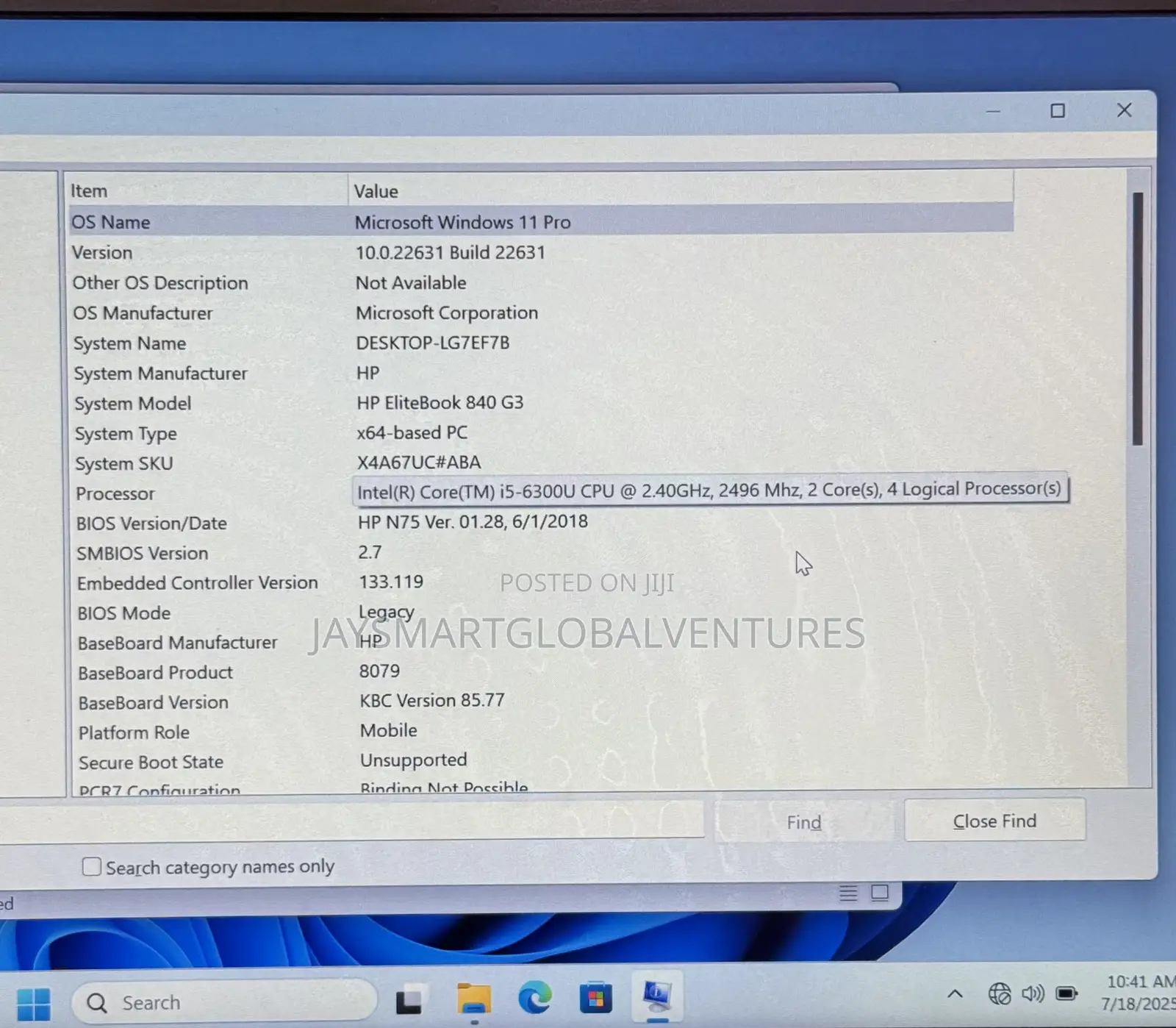The height and width of the screenshot is (1028, 1176).
Task: Select the Embedded Controller Version row
Action: click(540, 582)
